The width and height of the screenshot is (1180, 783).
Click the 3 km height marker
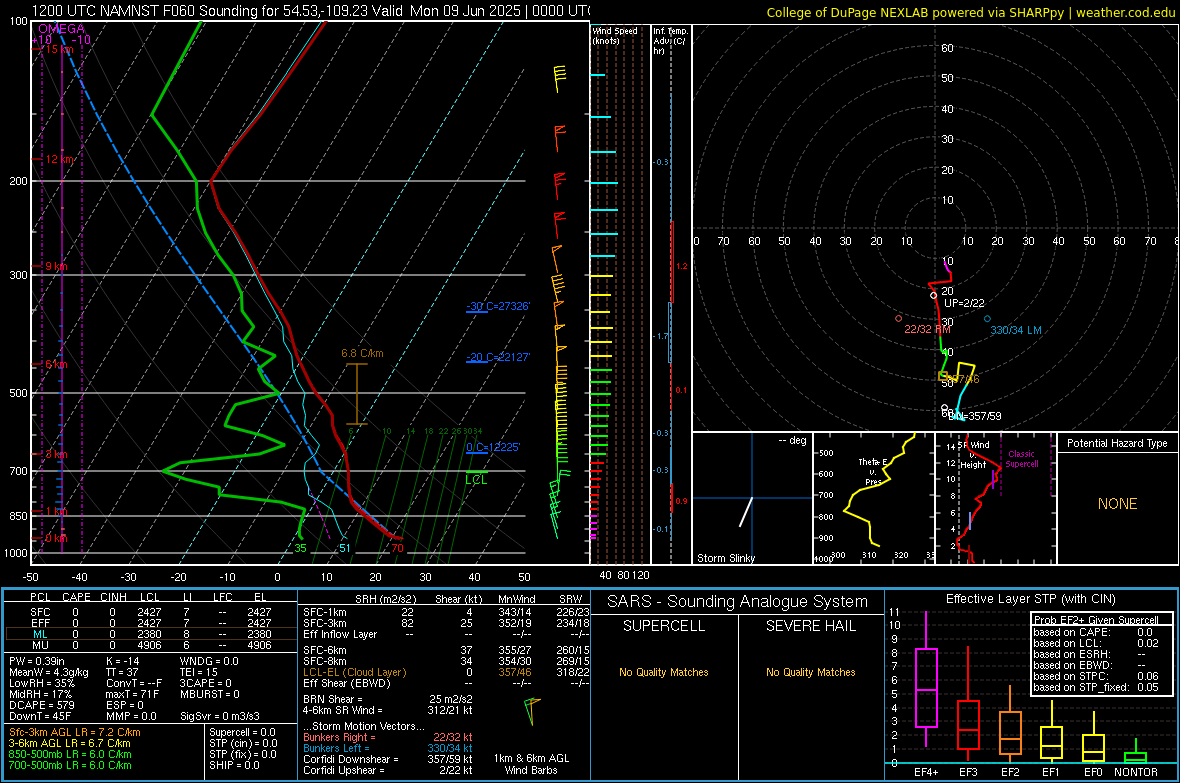pos(56,454)
